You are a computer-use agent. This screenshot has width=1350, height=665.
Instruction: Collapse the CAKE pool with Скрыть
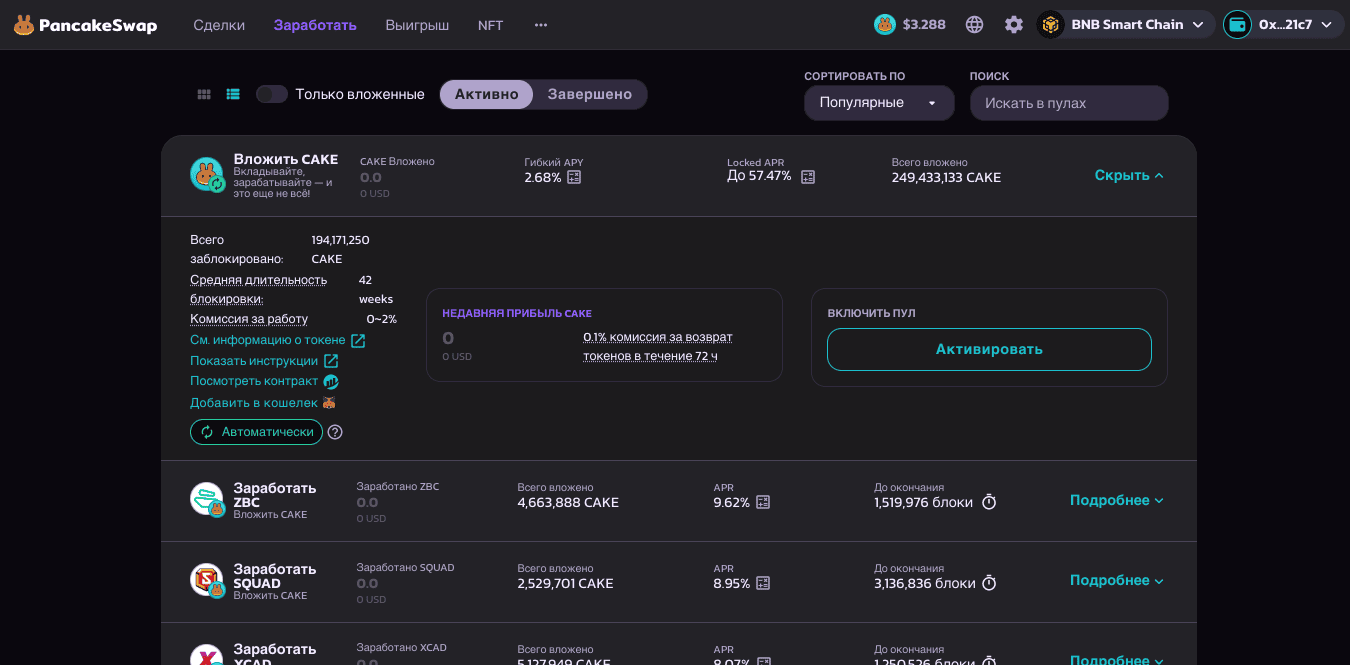click(x=1129, y=175)
